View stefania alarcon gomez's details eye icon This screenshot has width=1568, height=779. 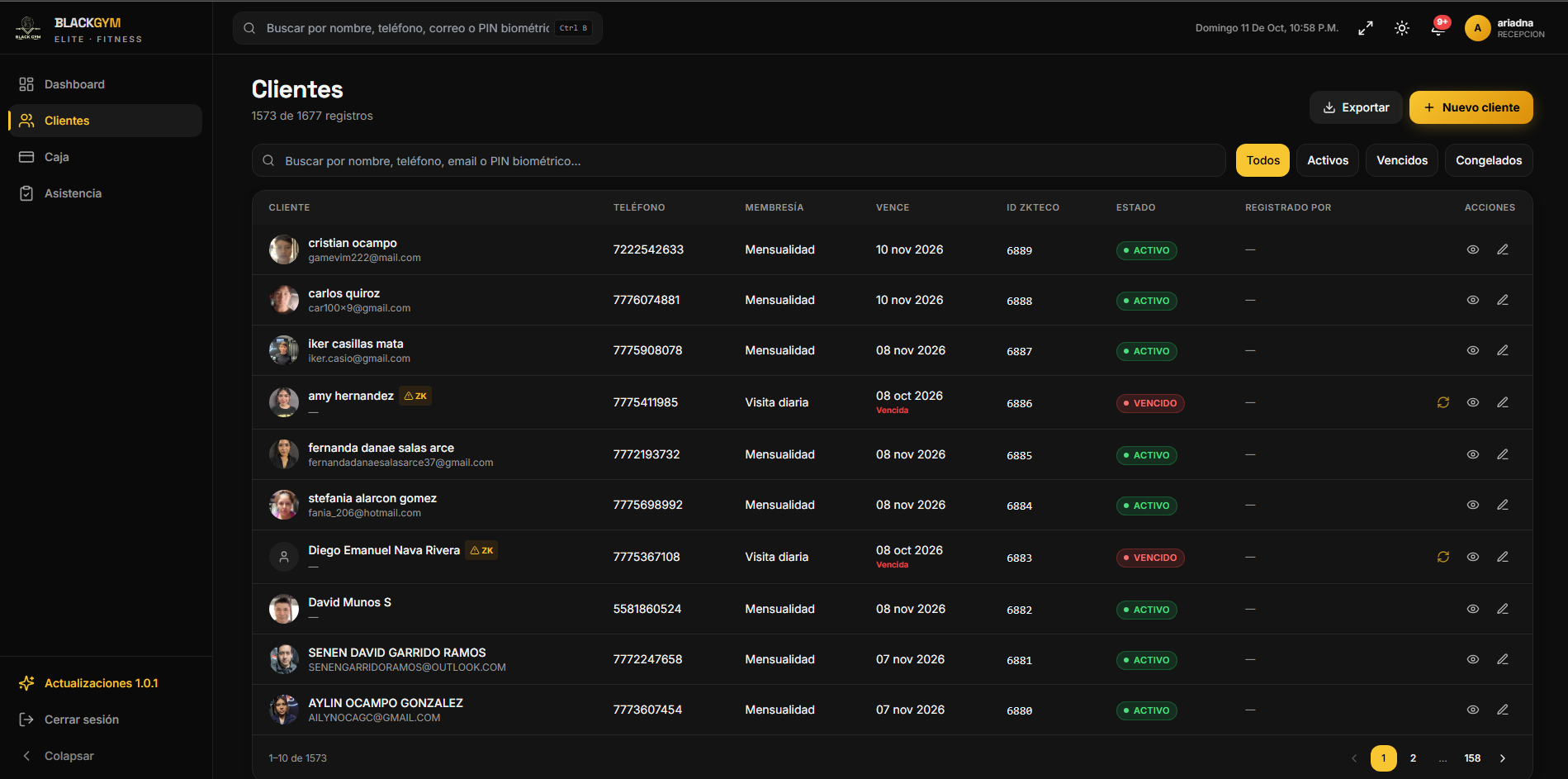[x=1473, y=505]
